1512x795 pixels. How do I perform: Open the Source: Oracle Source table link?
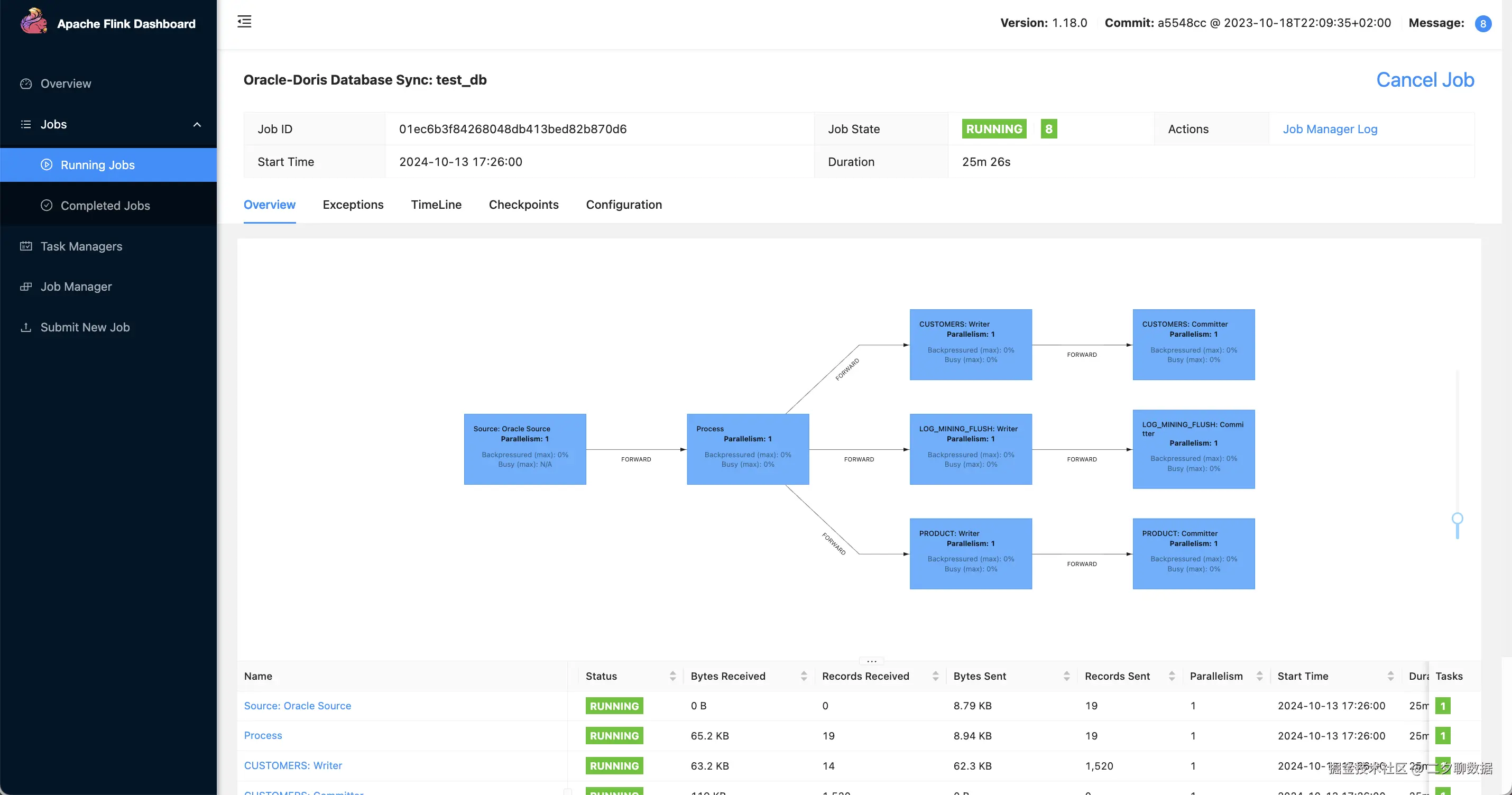coord(297,706)
